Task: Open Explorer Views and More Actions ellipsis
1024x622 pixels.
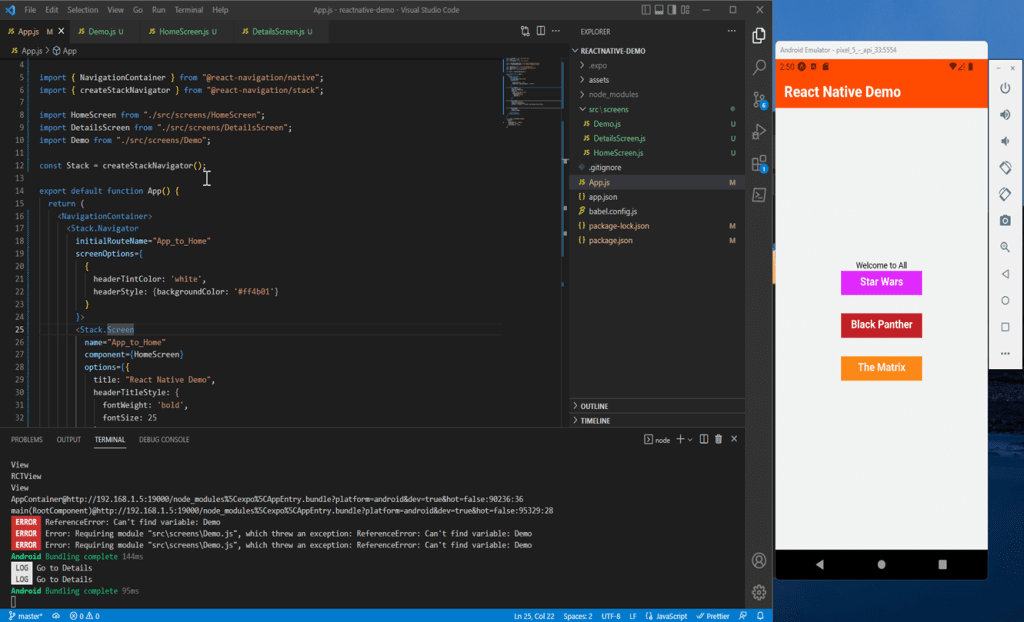Action: pyautogui.click(x=731, y=31)
